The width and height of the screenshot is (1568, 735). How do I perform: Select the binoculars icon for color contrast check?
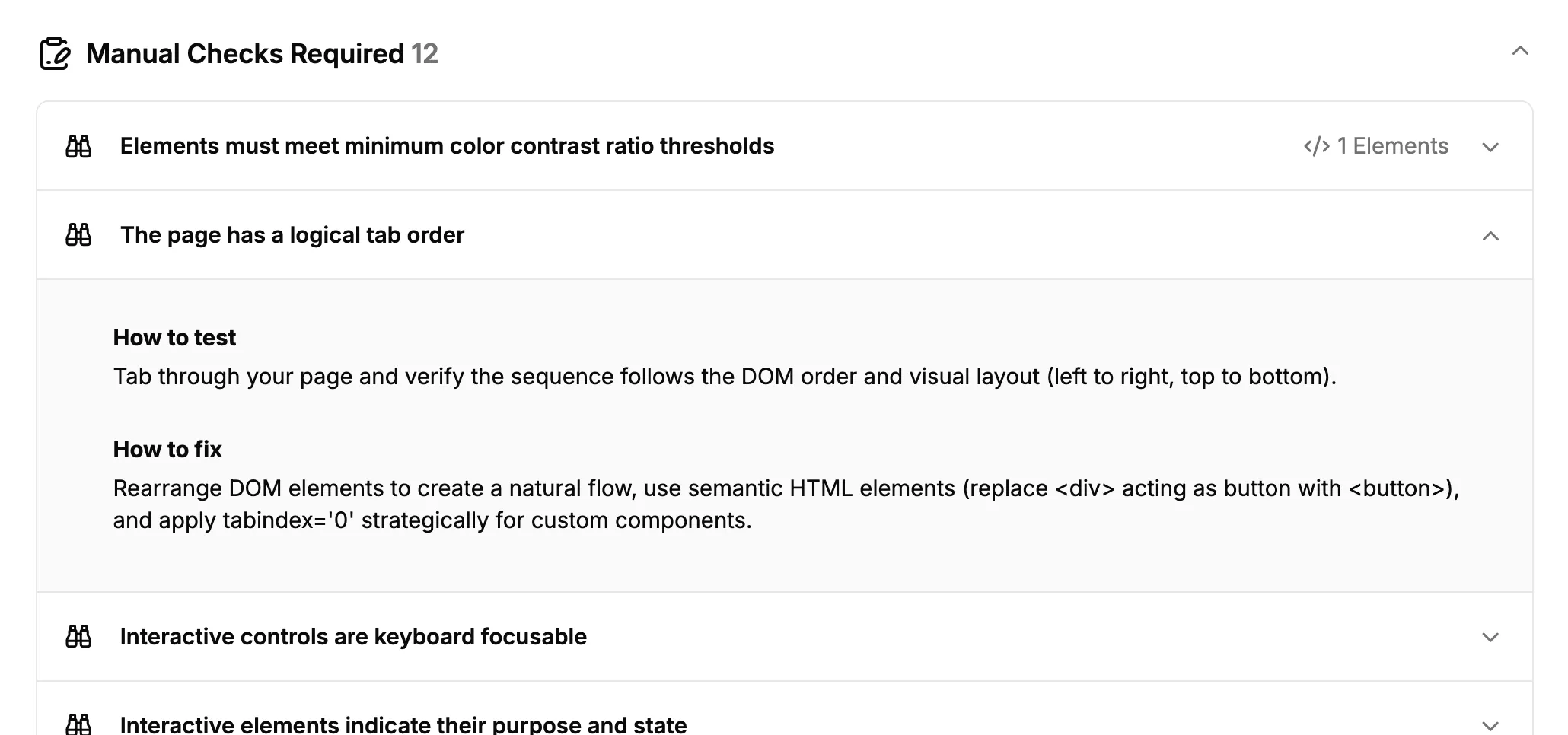coord(79,146)
